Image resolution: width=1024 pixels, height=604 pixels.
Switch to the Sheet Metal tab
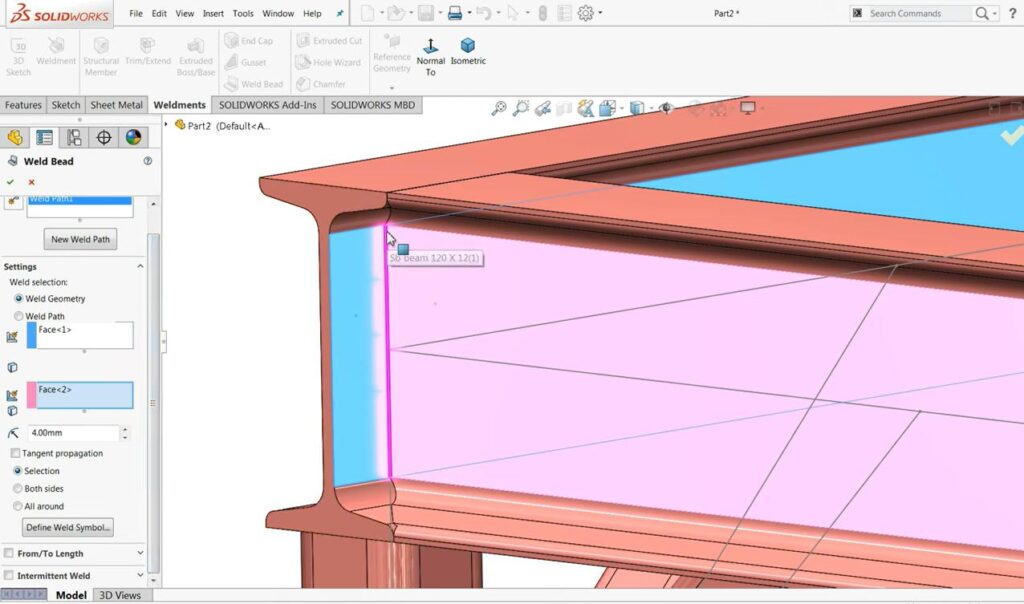pos(116,104)
